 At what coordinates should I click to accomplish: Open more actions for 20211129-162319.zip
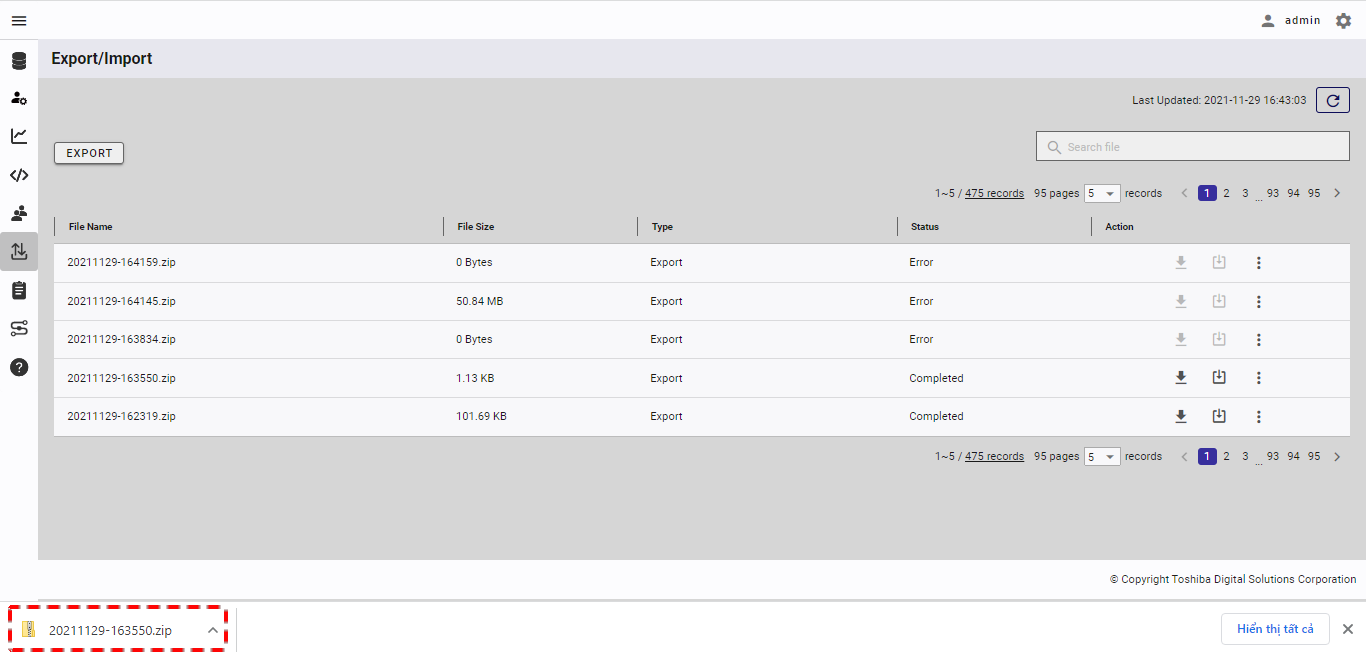pos(1259,416)
